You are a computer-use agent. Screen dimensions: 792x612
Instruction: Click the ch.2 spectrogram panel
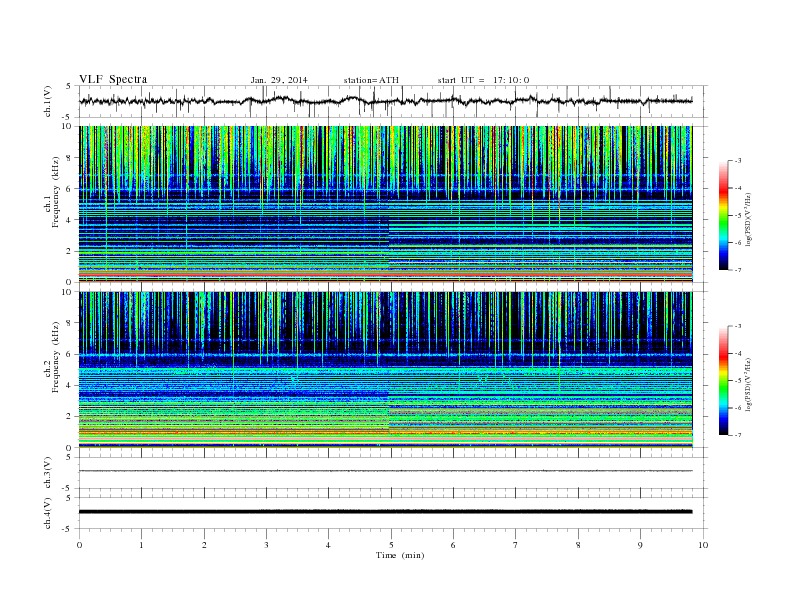tap(385, 370)
